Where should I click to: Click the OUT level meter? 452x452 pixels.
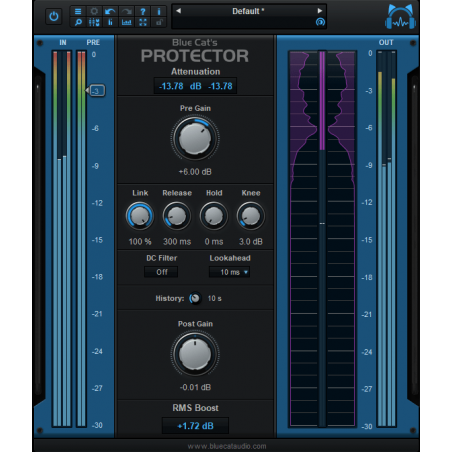tap(387, 238)
